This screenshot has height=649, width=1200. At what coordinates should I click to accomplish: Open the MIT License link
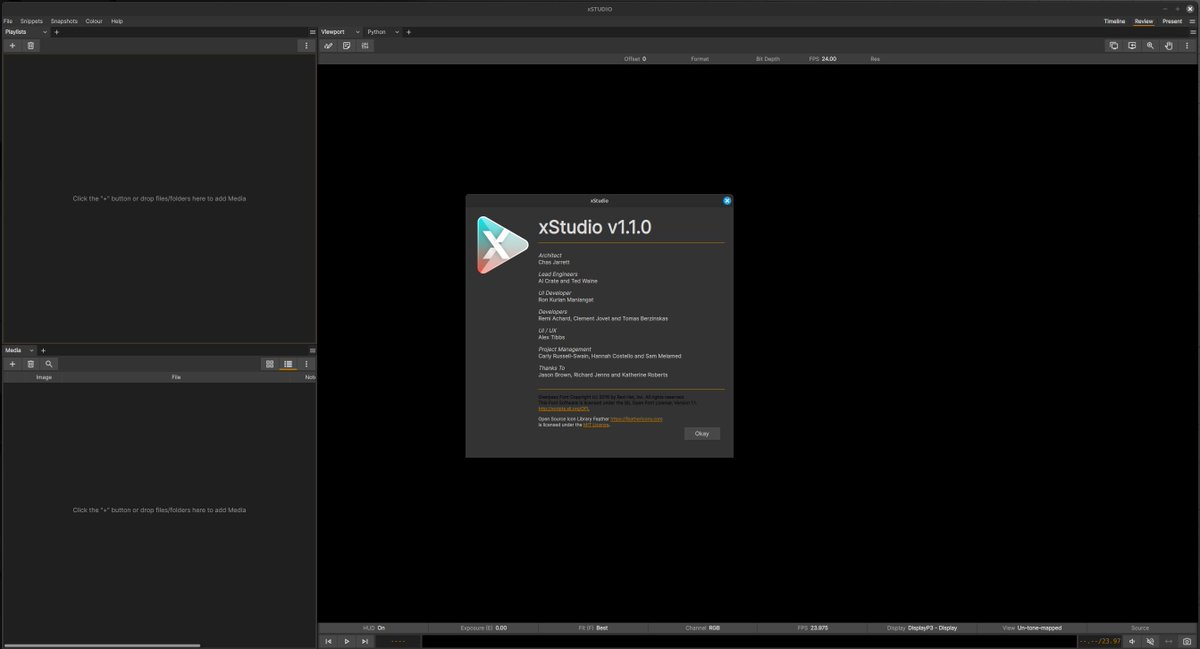pyautogui.click(x=596, y=425)
